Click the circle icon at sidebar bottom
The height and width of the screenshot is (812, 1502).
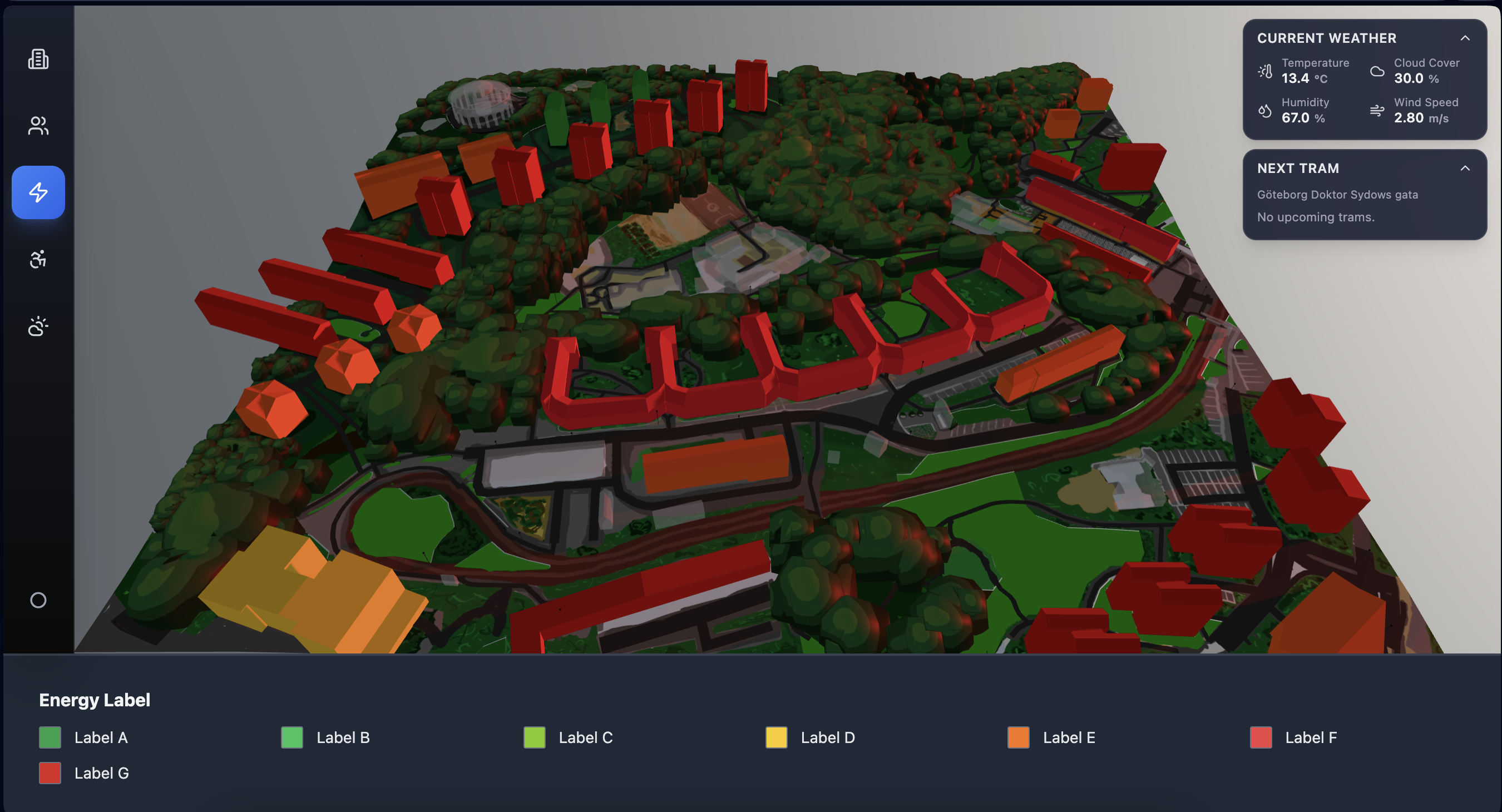pos(38,601)
